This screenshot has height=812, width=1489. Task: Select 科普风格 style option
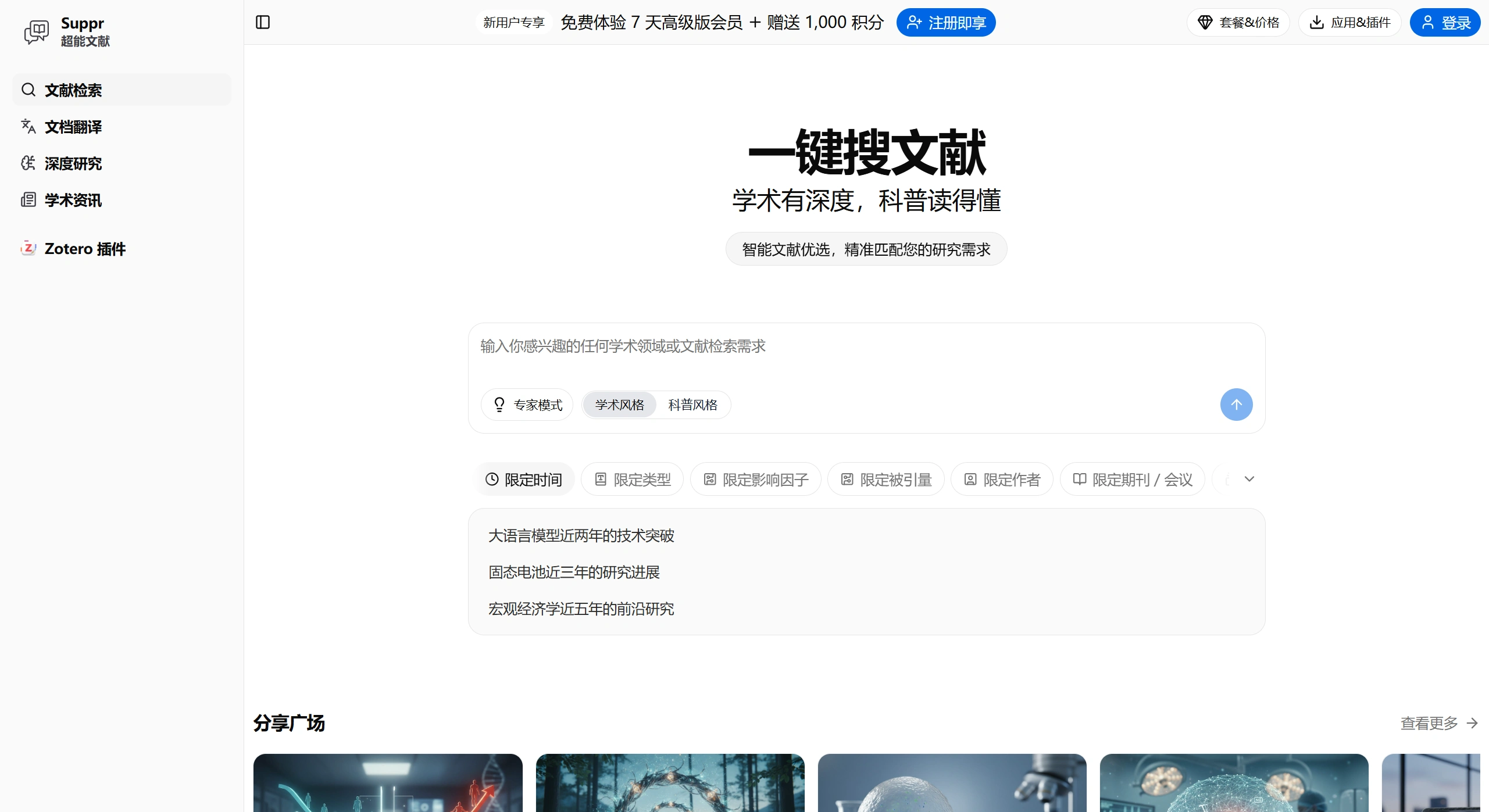coord(692,405)
